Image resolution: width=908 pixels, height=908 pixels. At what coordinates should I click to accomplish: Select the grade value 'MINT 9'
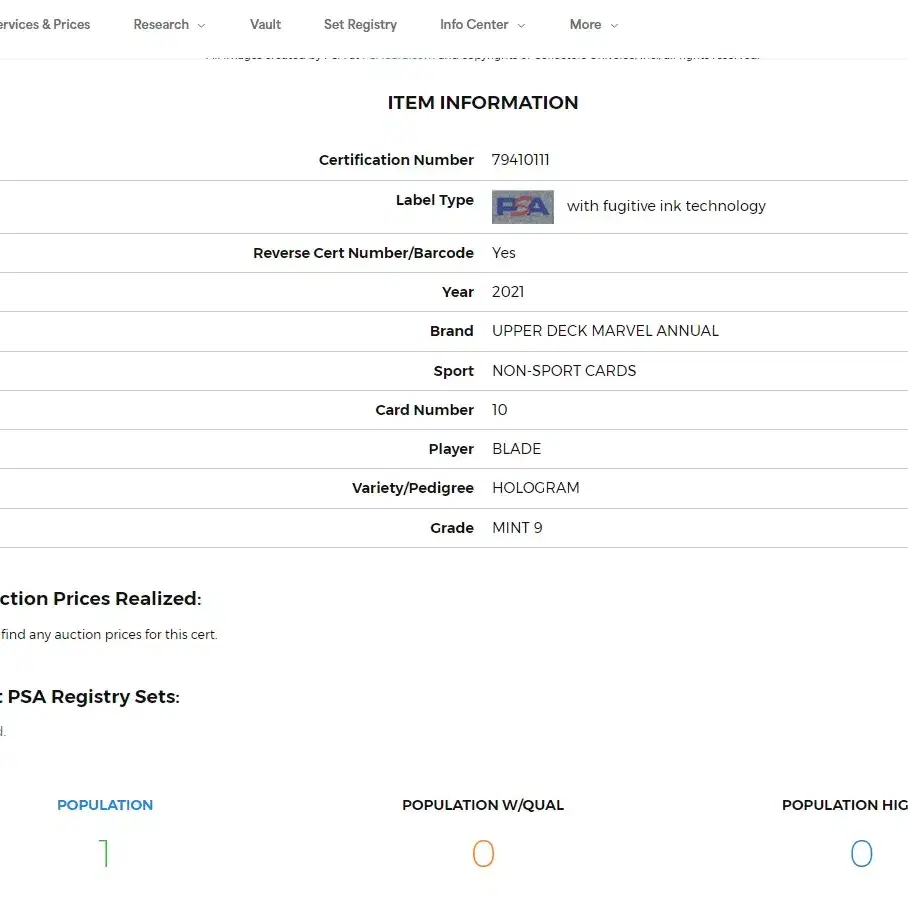point(517,528)
